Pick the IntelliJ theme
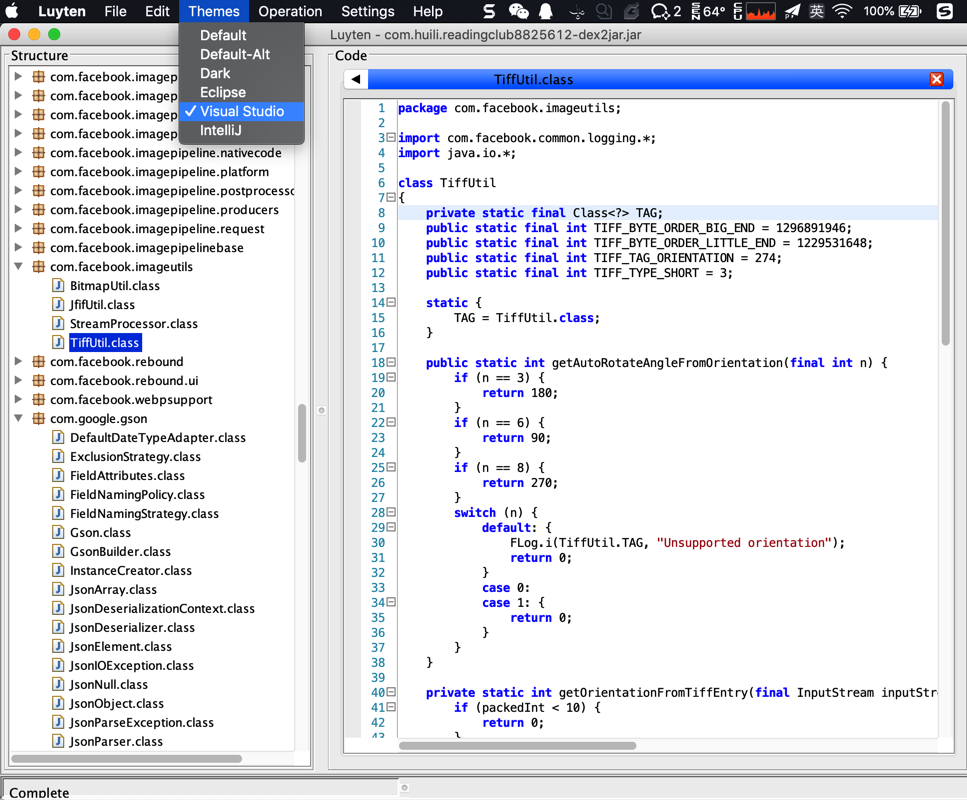 pyautogui.click(x=242, y=131)
